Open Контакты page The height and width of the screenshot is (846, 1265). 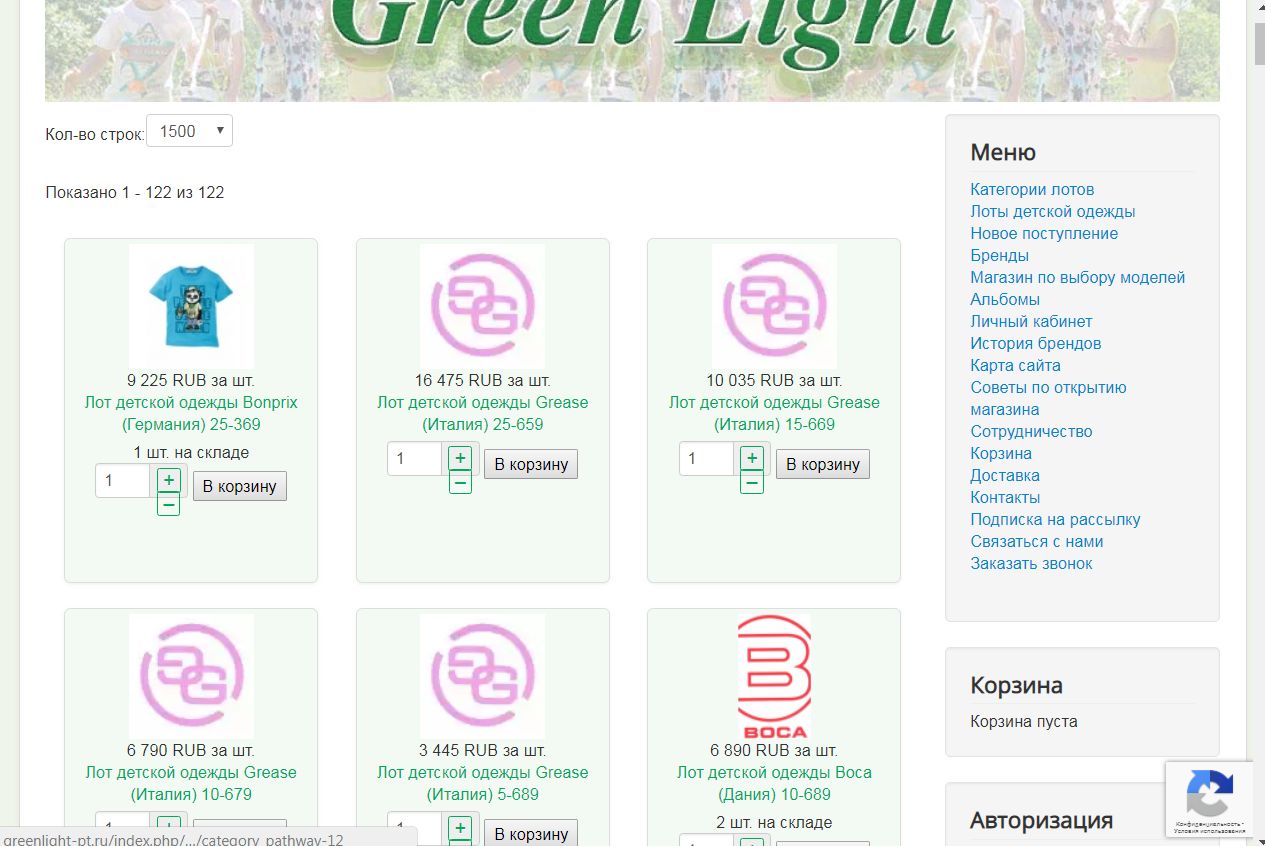tap(1005, 497)
